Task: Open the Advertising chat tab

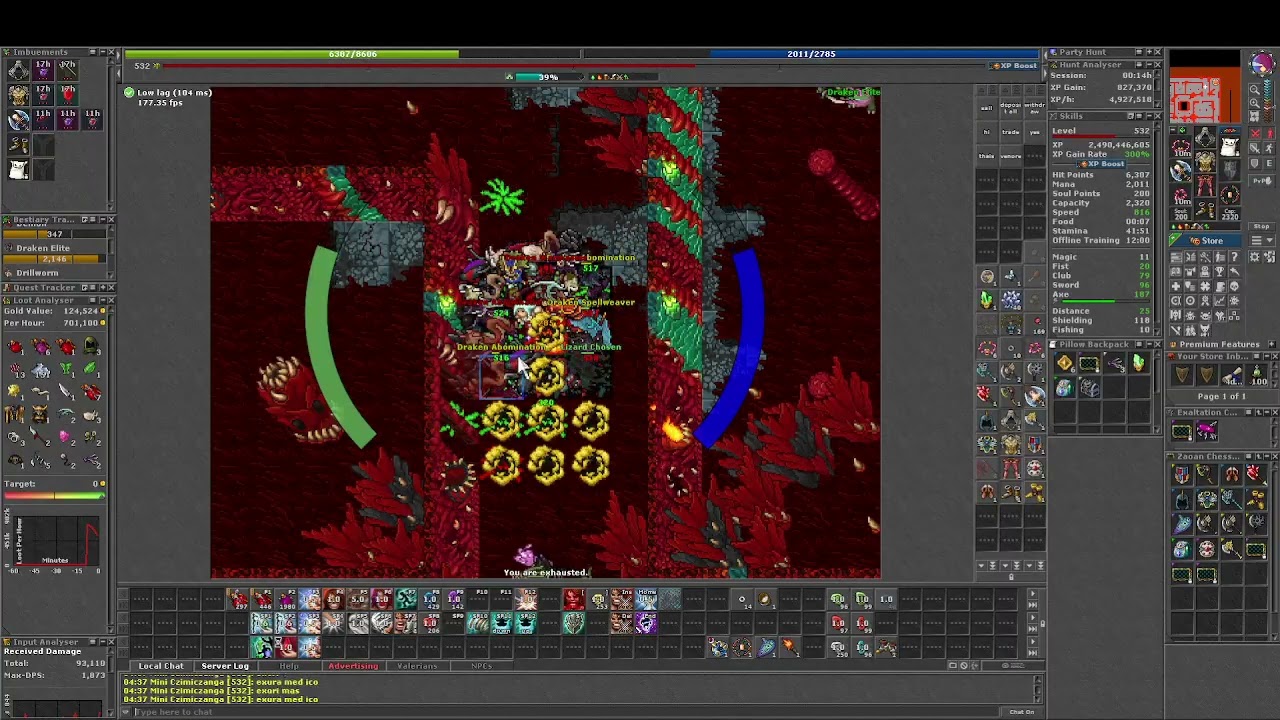Action: (353, 666)
